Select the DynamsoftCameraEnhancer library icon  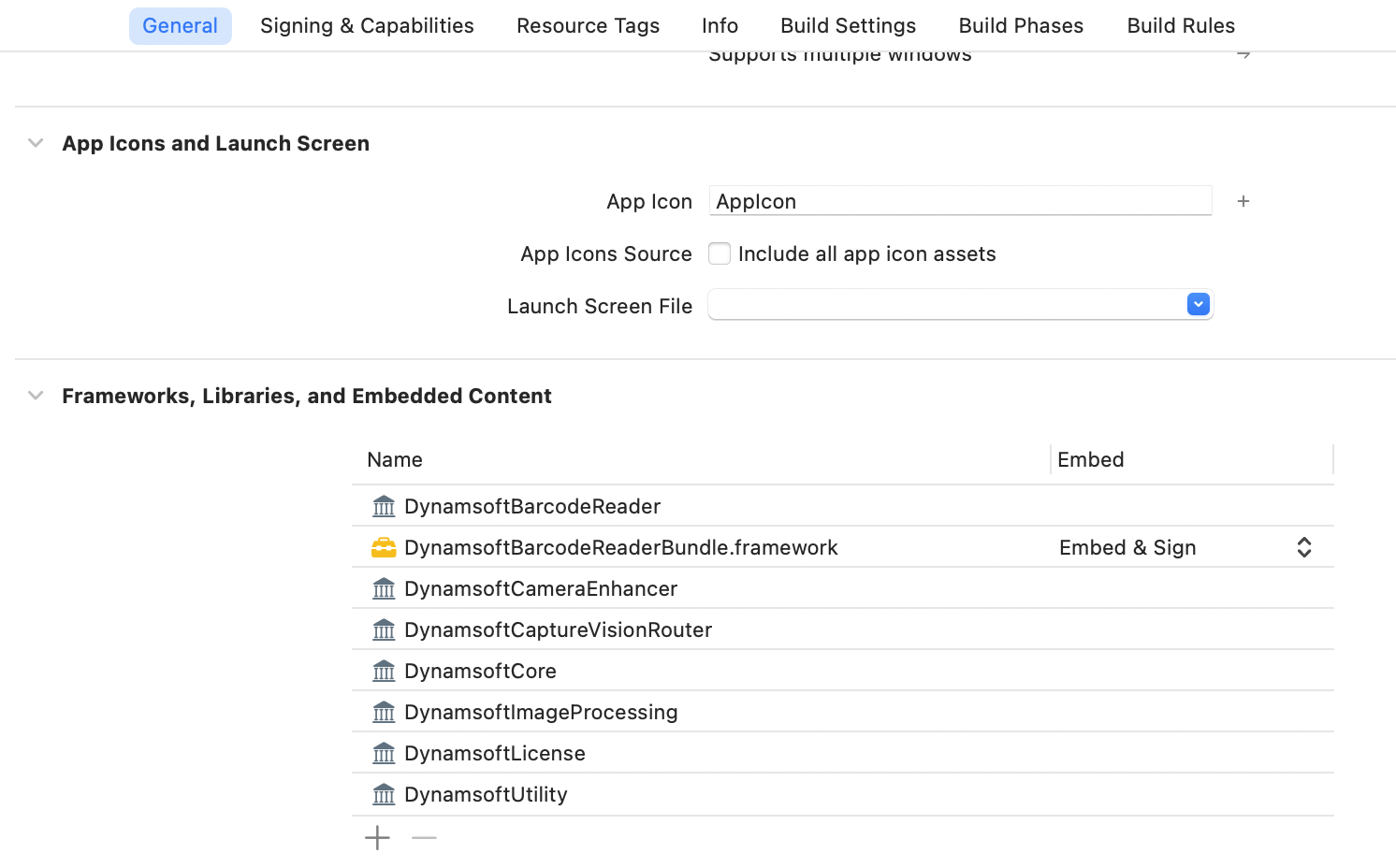(384, 588)
